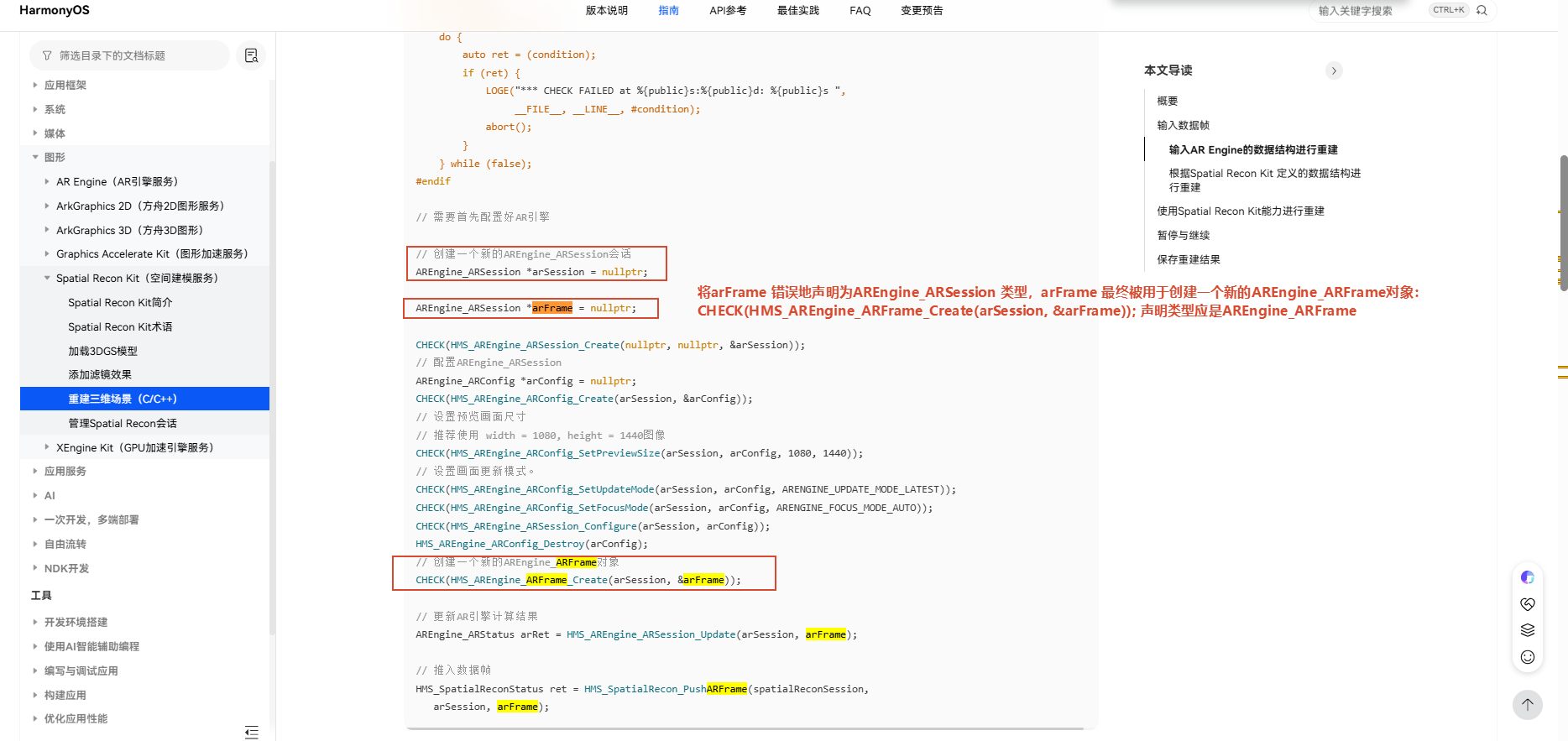Collapse the Spatial Recon Kit node

(x=47, y=278)
